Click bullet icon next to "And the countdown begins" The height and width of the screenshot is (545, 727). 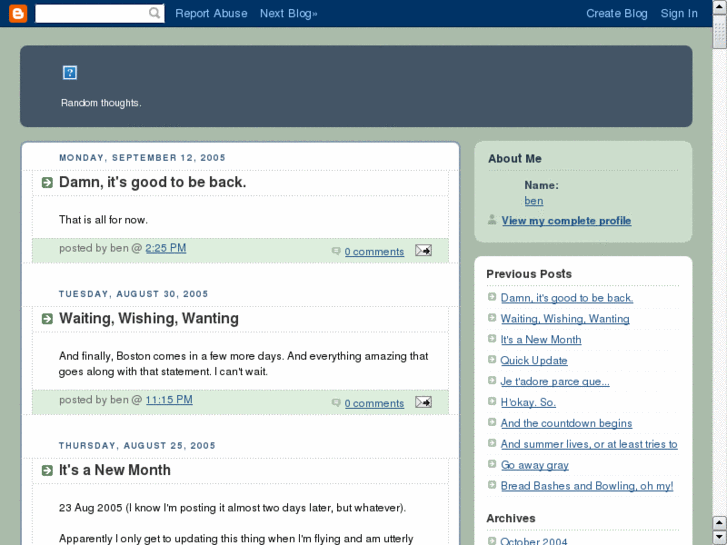492,422
